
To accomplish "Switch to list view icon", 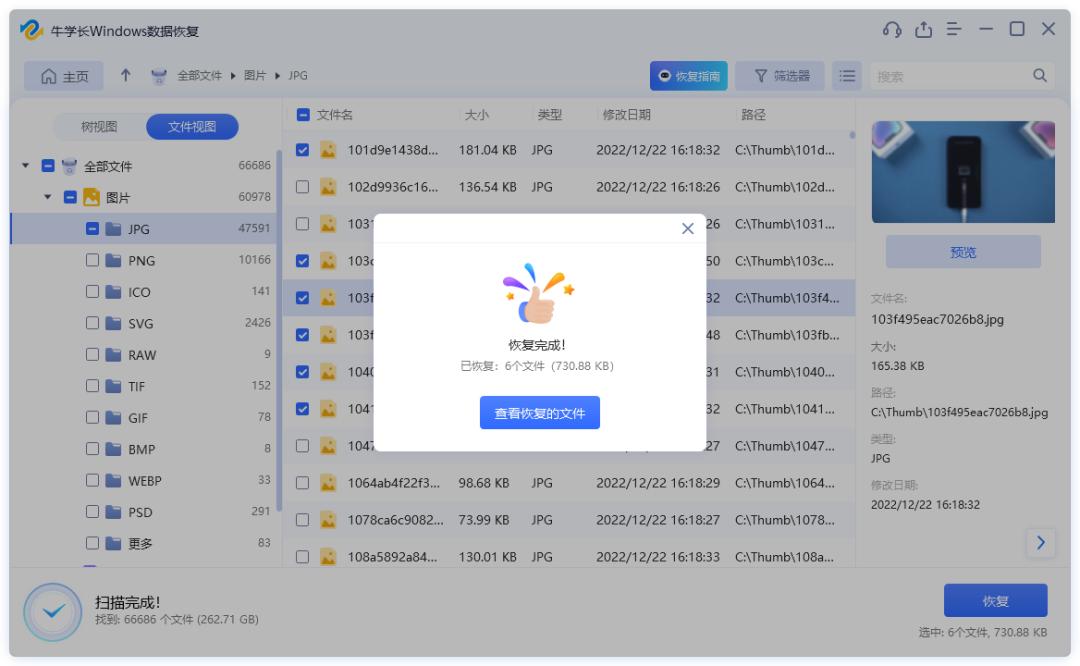I will point(847,76).
